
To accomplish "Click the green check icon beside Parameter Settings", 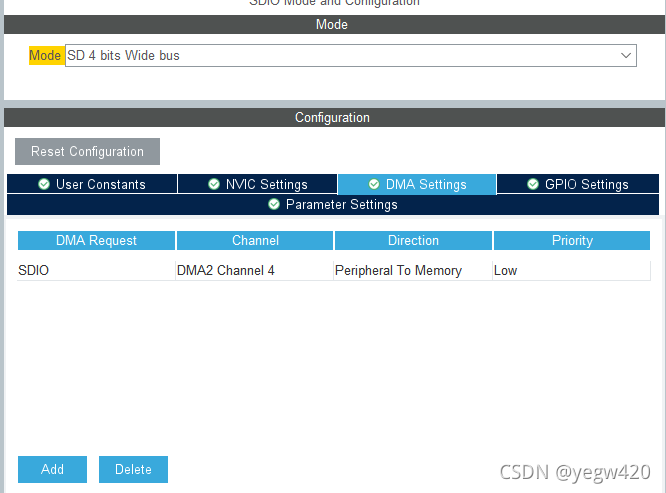I will (x=274, y=205).
